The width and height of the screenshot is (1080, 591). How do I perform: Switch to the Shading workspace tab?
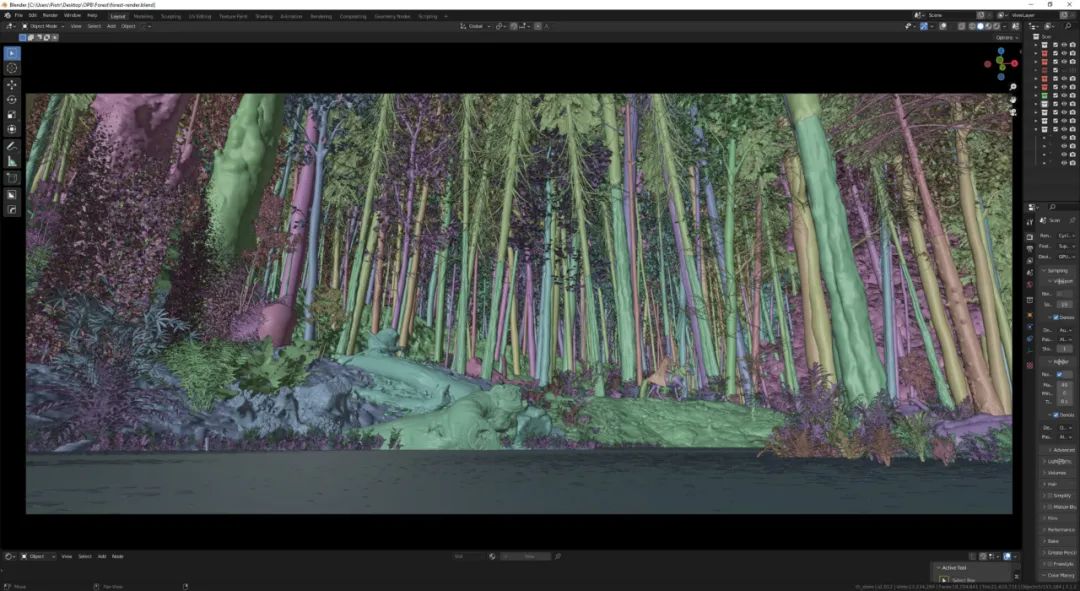pyautogui.click(x=263, y=16)
